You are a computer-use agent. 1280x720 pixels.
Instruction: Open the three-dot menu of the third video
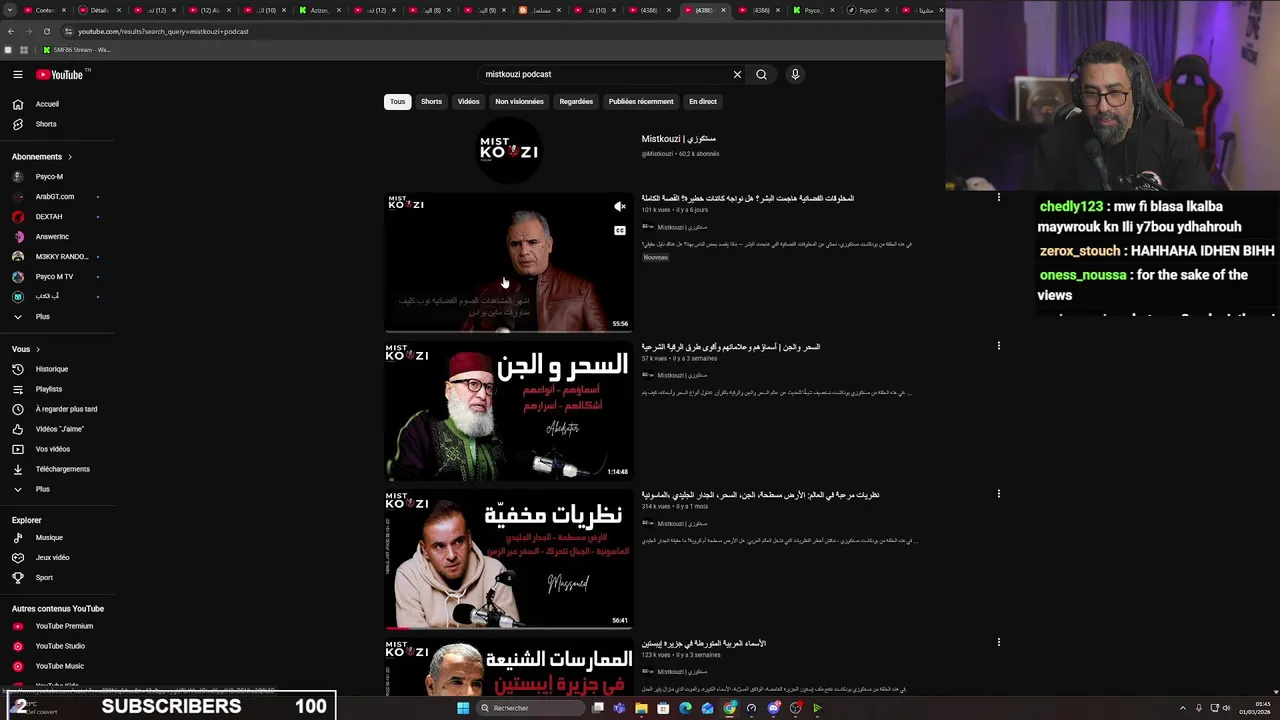998,494
